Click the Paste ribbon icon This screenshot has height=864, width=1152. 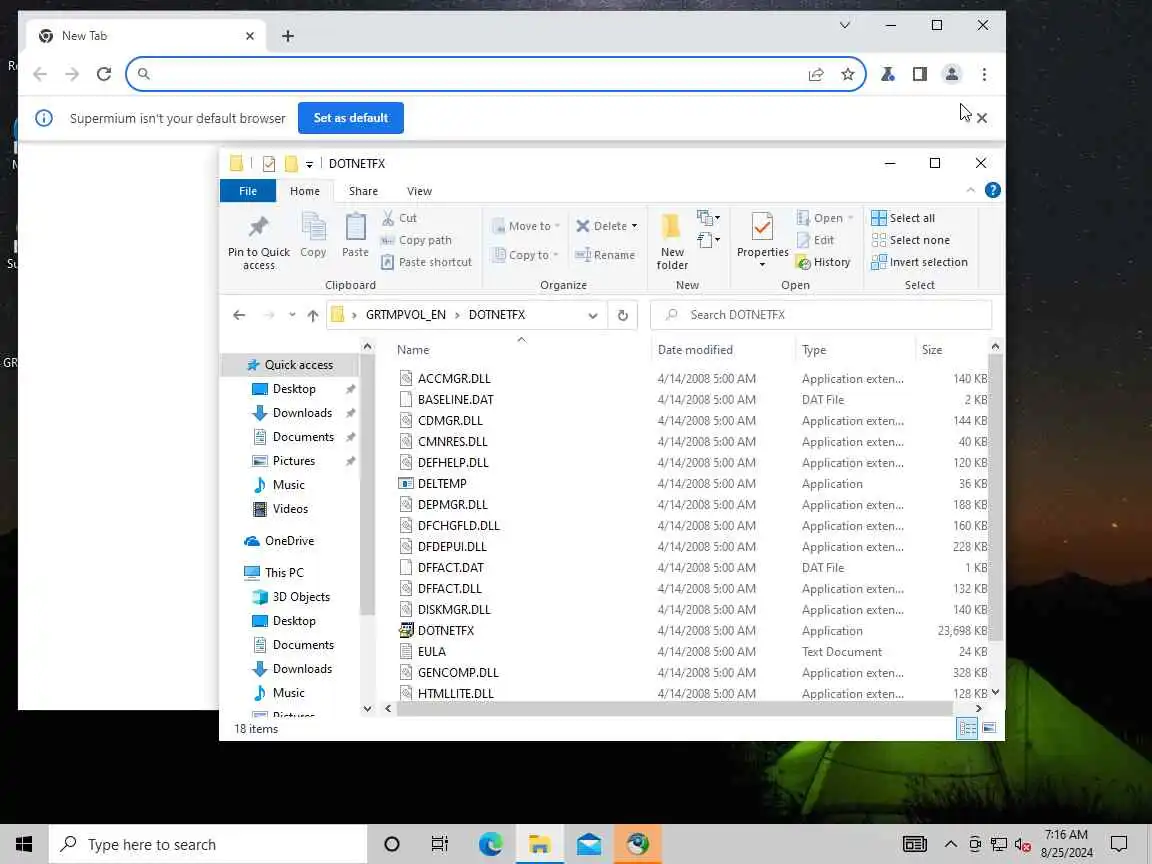pyautogui.click(x=356, y=227)
